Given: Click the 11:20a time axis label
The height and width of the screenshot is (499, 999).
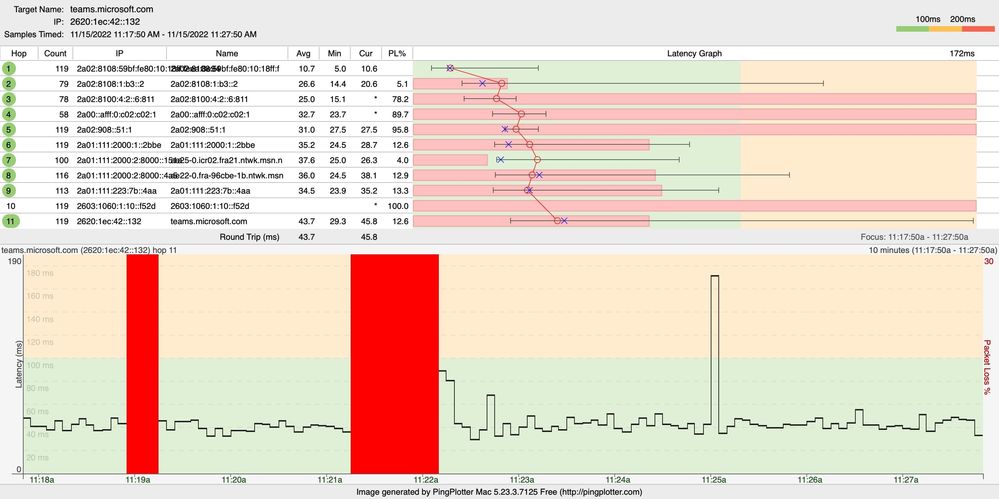Looking at the screenshot, I should click(x=234, y=480).
